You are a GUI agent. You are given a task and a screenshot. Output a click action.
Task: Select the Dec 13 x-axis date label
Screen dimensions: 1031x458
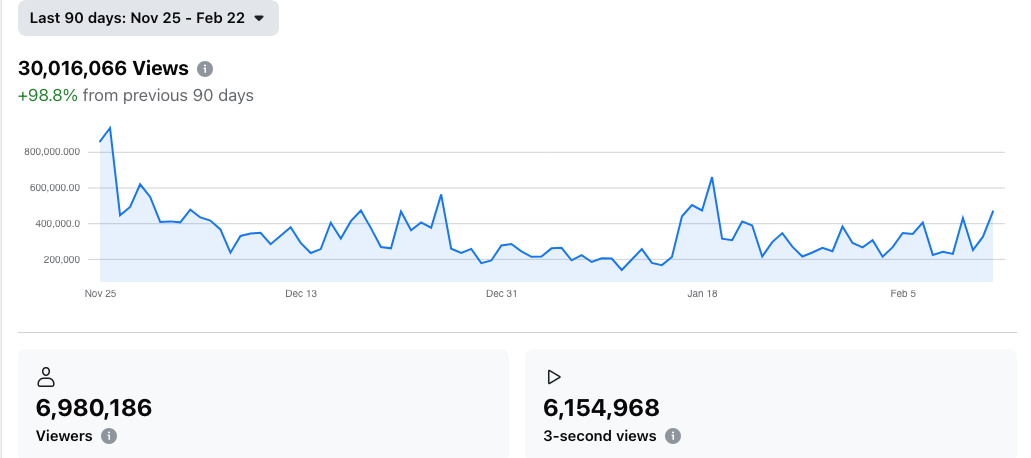[301, 294]
